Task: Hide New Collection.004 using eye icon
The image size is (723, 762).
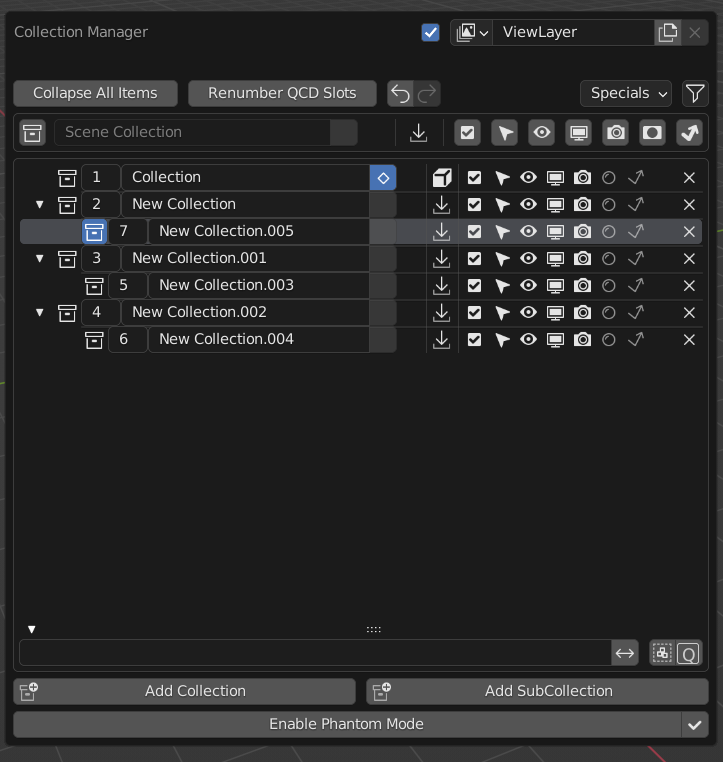Action: 528,339
